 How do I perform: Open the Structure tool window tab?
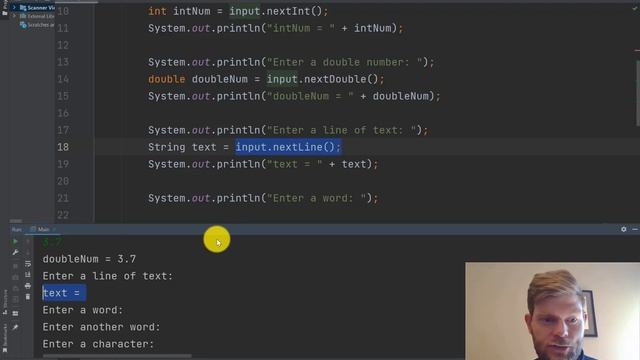coord(5,302)
